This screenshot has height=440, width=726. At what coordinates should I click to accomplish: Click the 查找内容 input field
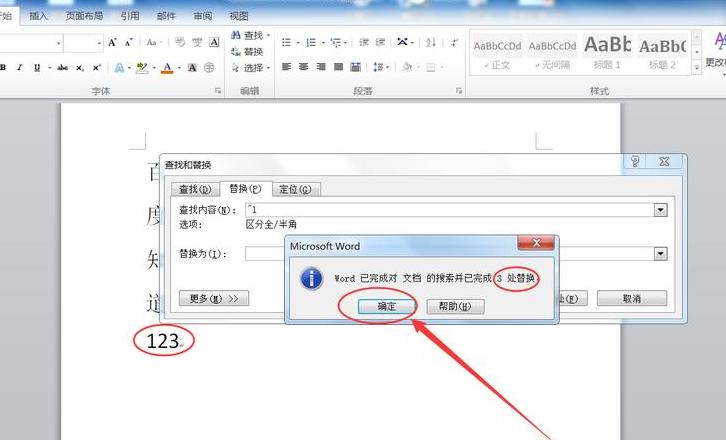[450, 210]
